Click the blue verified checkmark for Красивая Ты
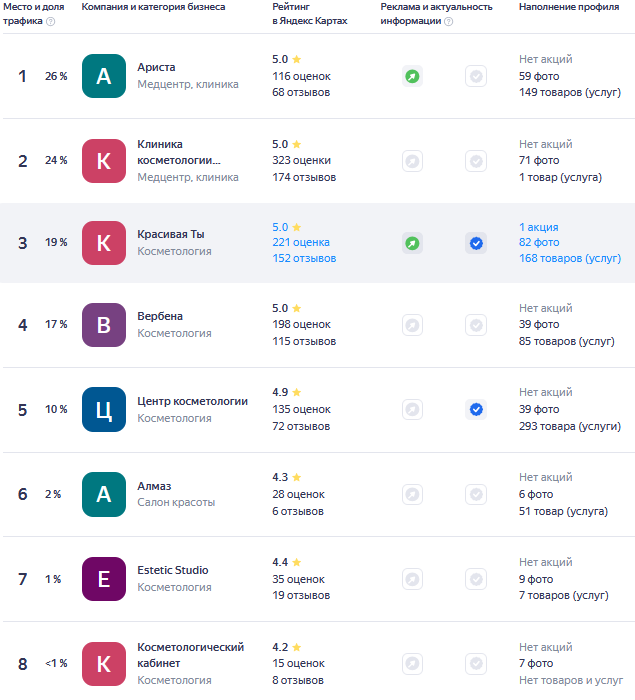This screenshot has width=635, height=700. (x=476, y=243)
